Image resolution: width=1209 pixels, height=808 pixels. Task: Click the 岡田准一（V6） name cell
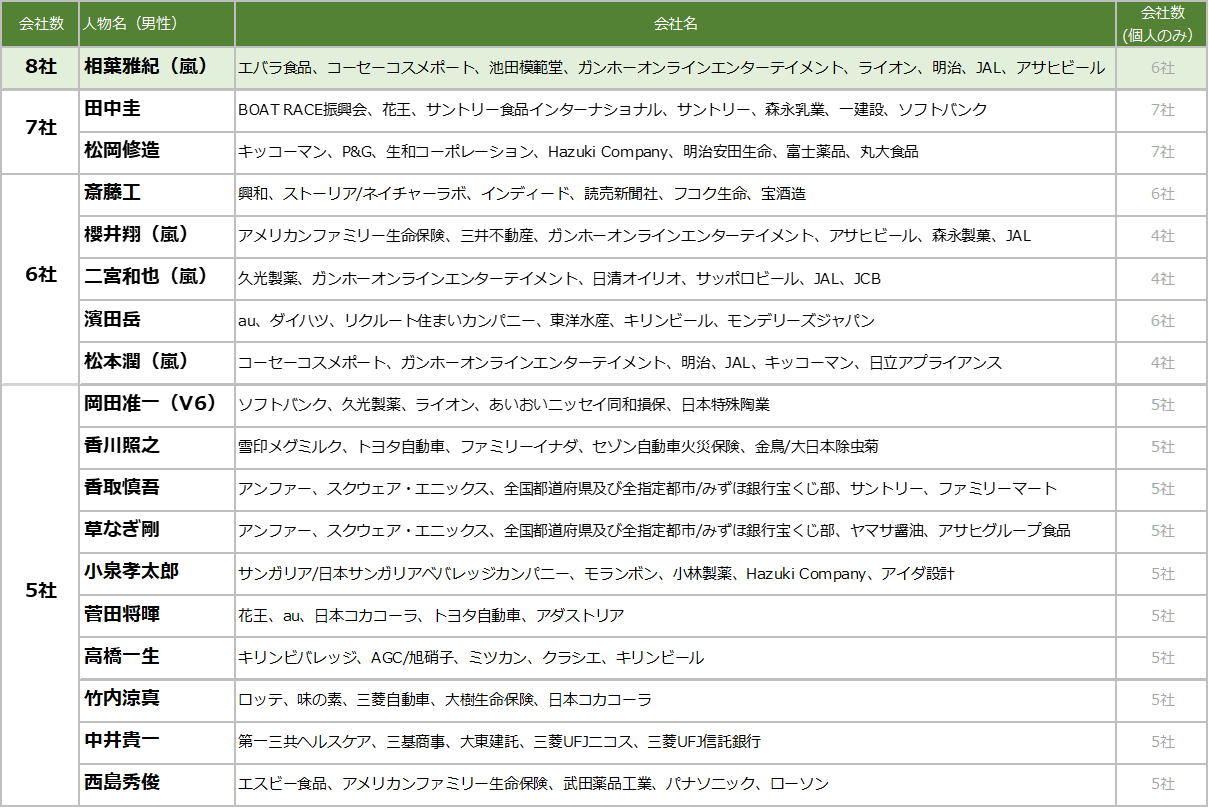[157, 404]
